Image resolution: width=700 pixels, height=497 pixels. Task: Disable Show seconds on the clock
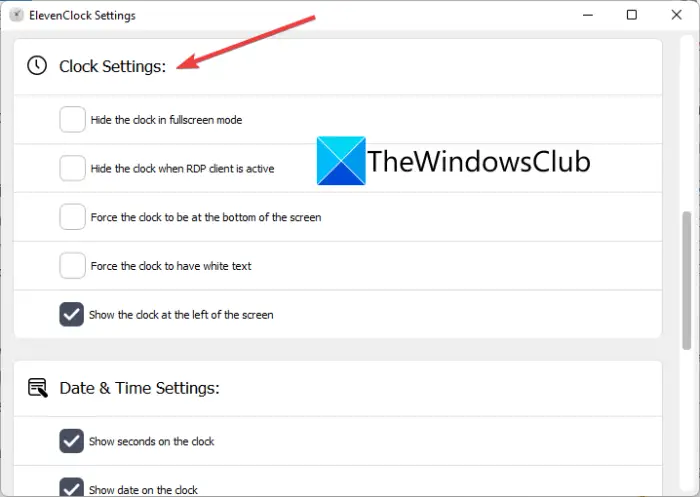[71, 441]
